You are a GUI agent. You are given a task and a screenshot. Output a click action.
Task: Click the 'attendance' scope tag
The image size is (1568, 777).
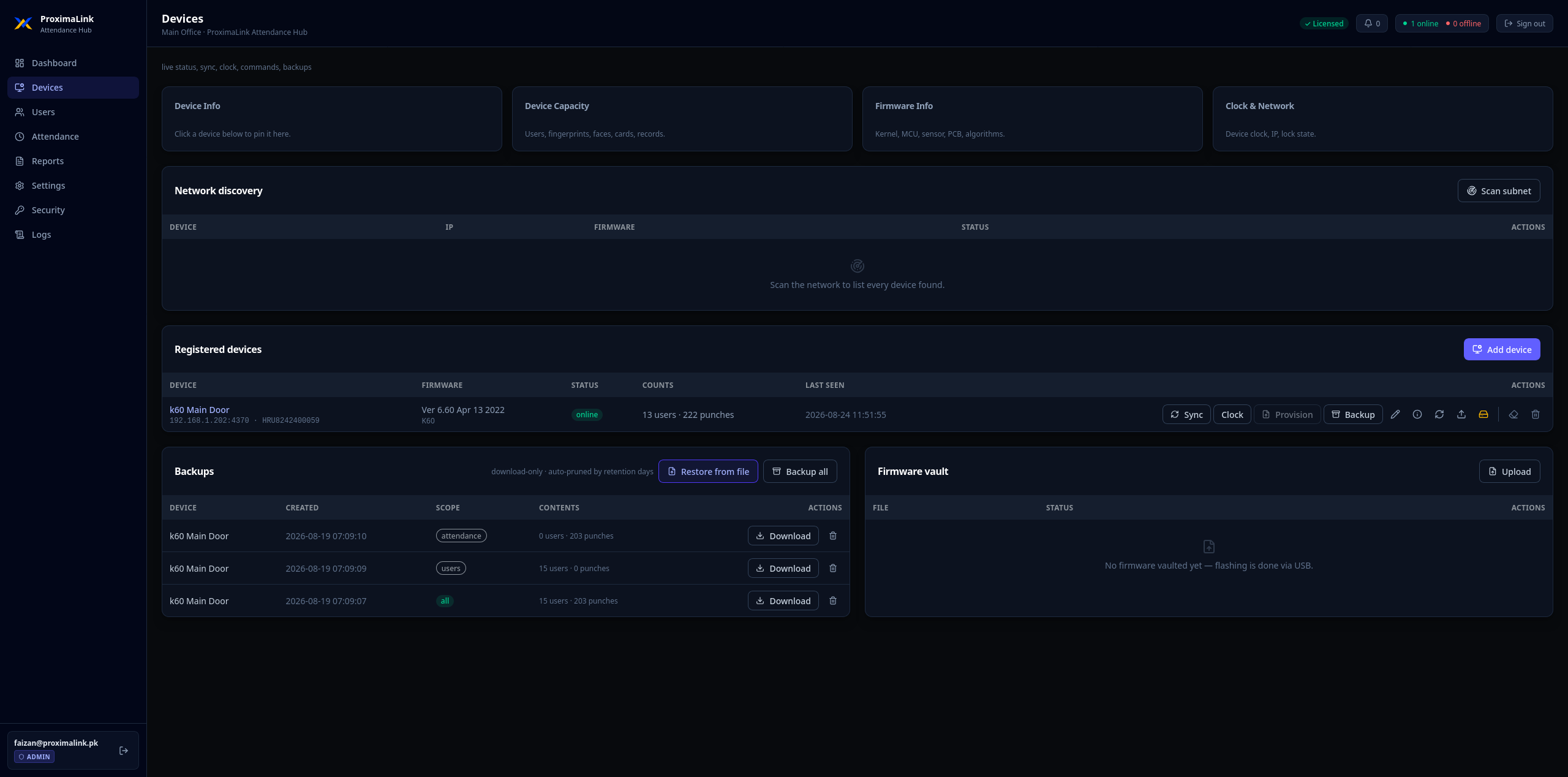click(461, 536)
